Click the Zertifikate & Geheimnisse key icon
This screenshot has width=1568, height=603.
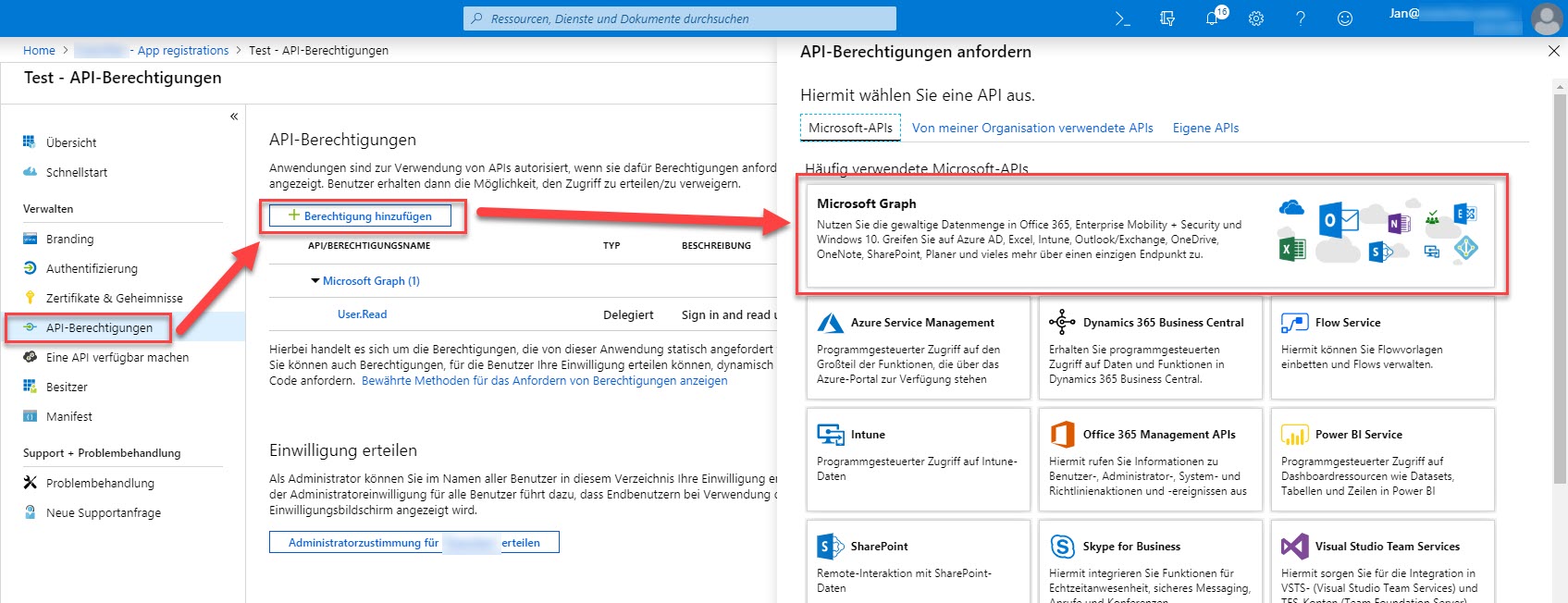click(30, 298)
